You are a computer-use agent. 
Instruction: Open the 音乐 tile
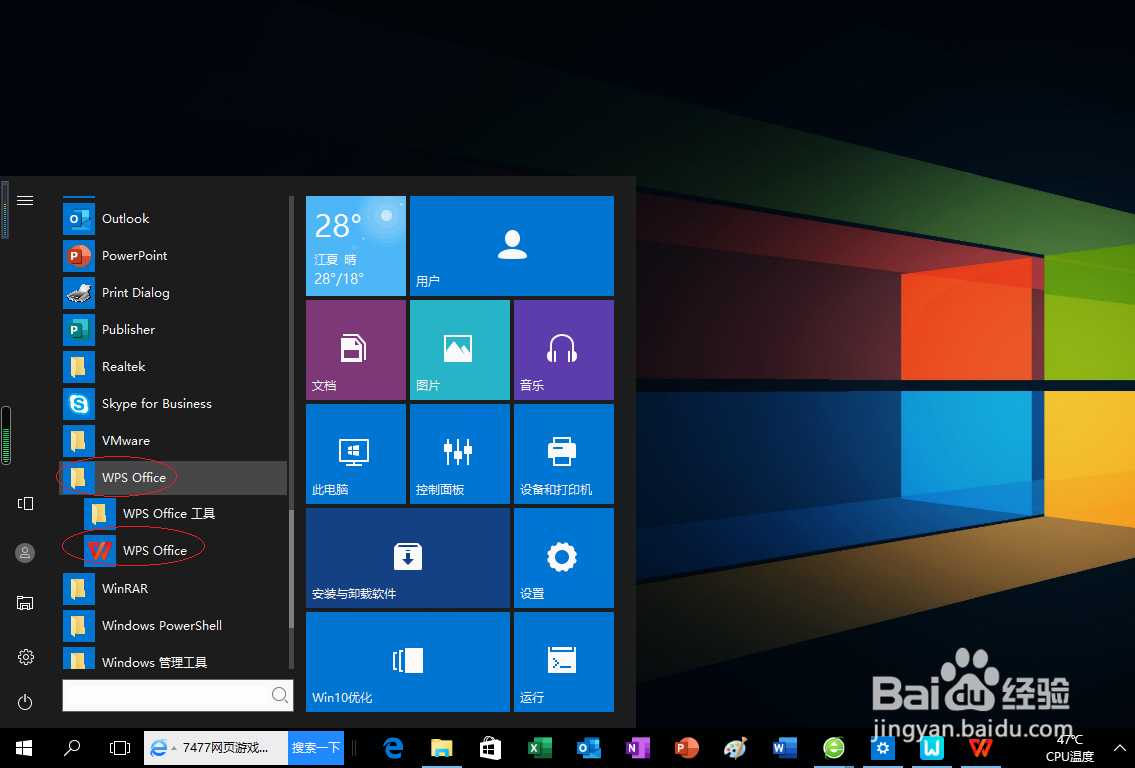point(564,350)
